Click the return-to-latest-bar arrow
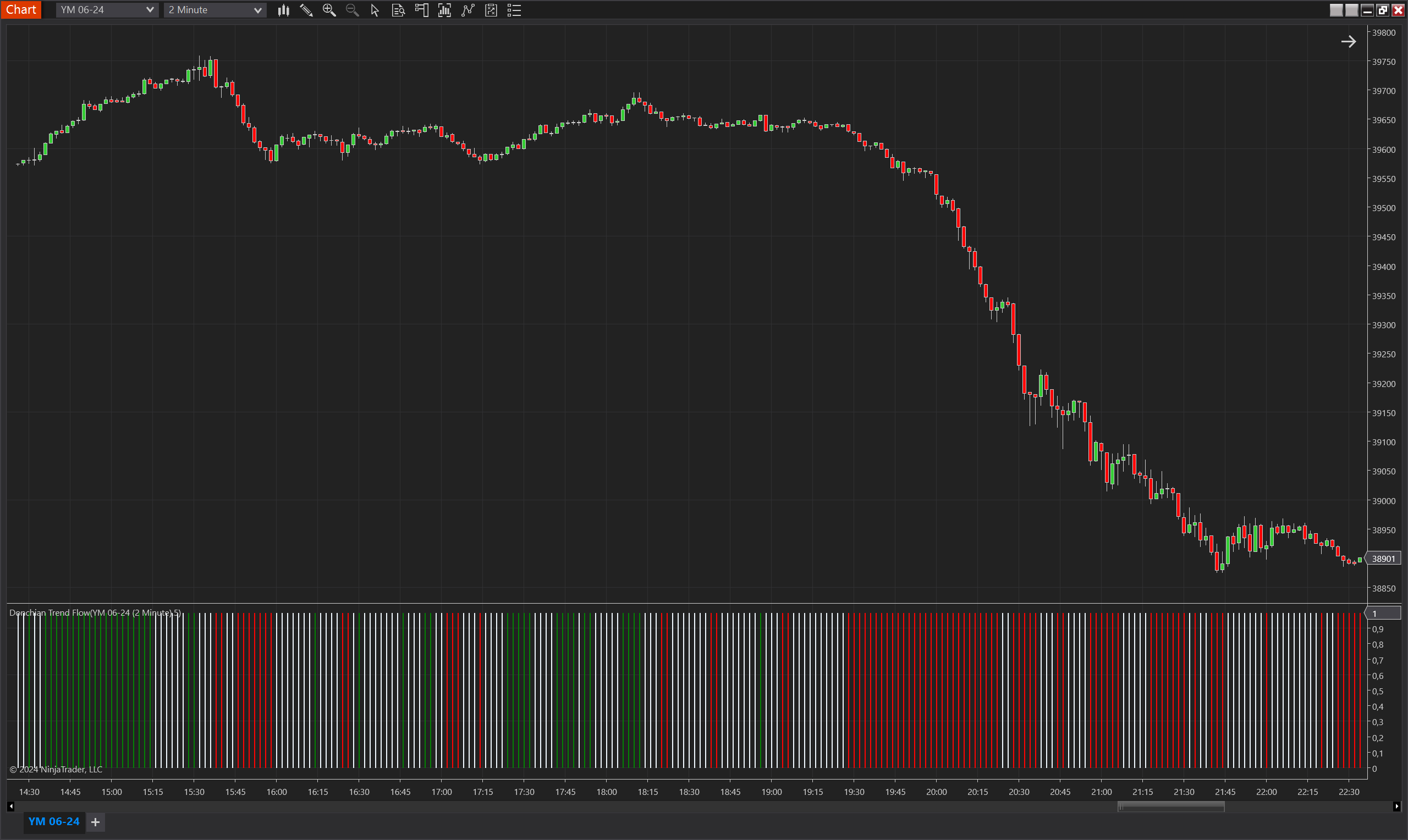 click(x=1348, y=41)
